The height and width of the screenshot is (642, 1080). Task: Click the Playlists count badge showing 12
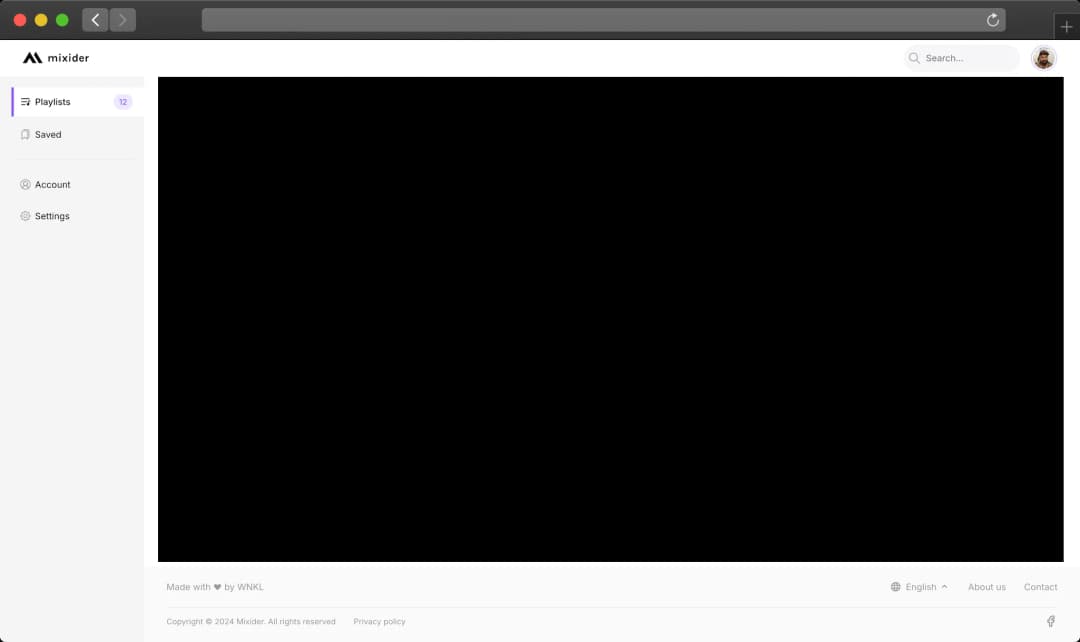(122, 101)
